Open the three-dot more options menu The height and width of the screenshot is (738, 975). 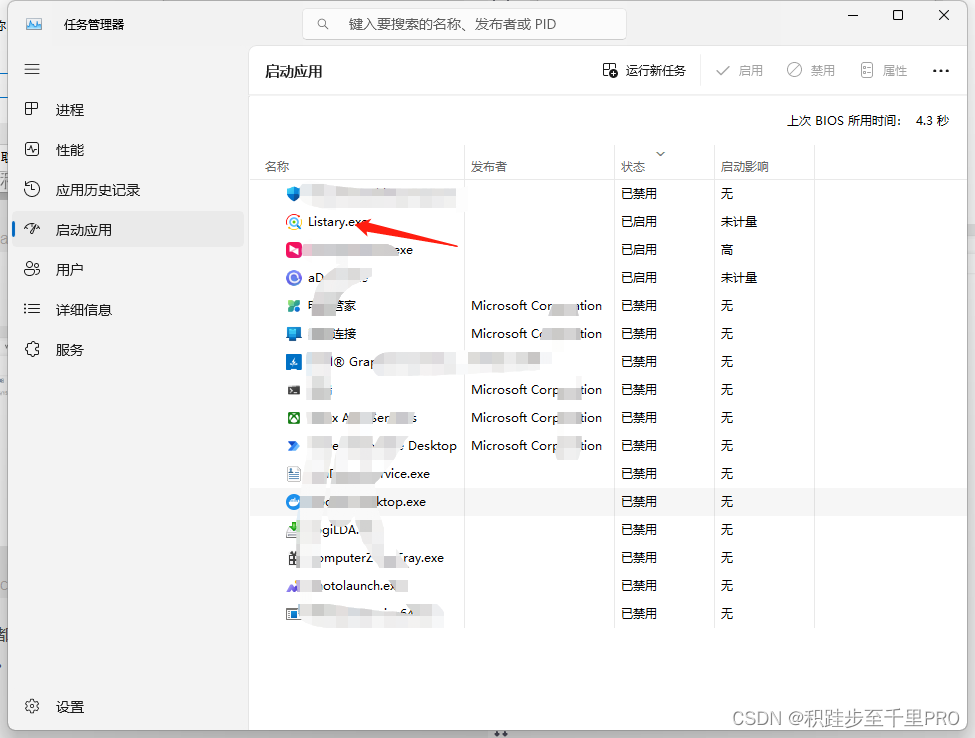point(941,71)
